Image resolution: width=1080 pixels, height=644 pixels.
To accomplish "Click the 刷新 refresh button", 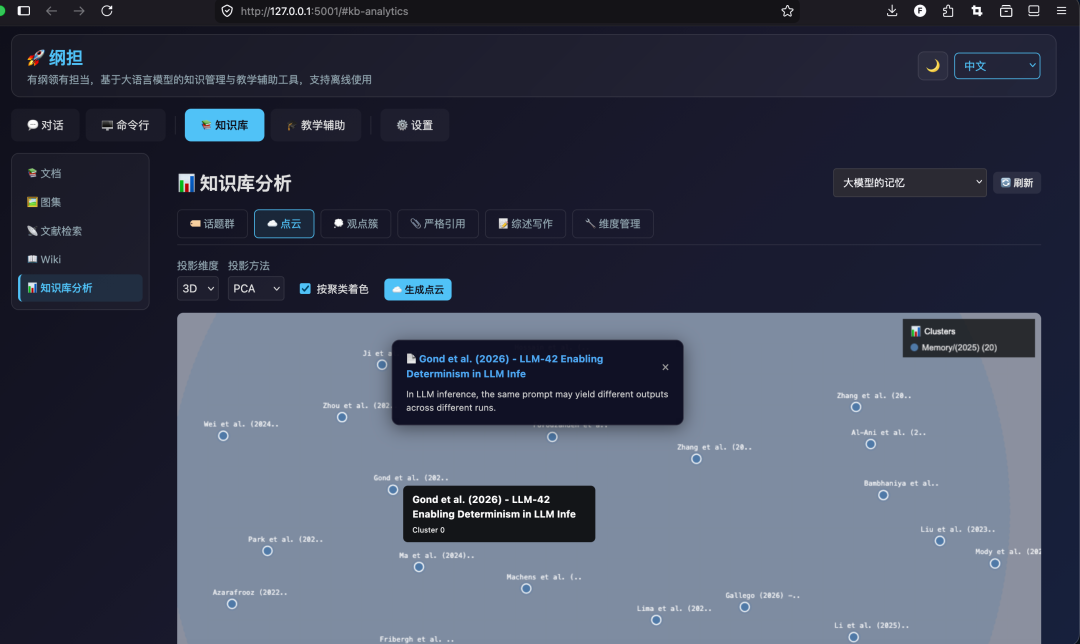I will point(1017,183).
